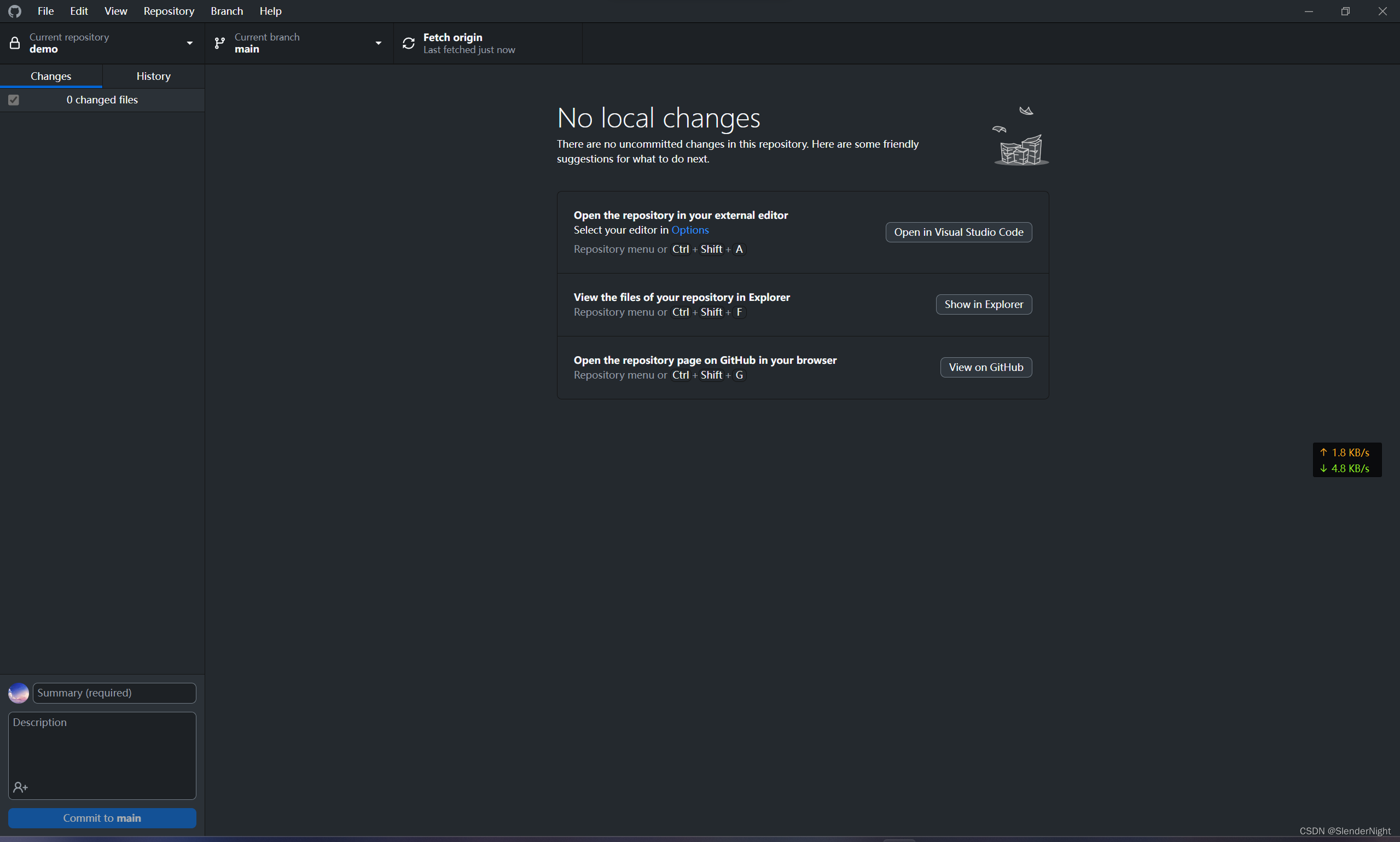Image resolution: width=1400 pixels, height=842 pixels.
Task: Open the Branch menu
Action: (x=226, y=11)
